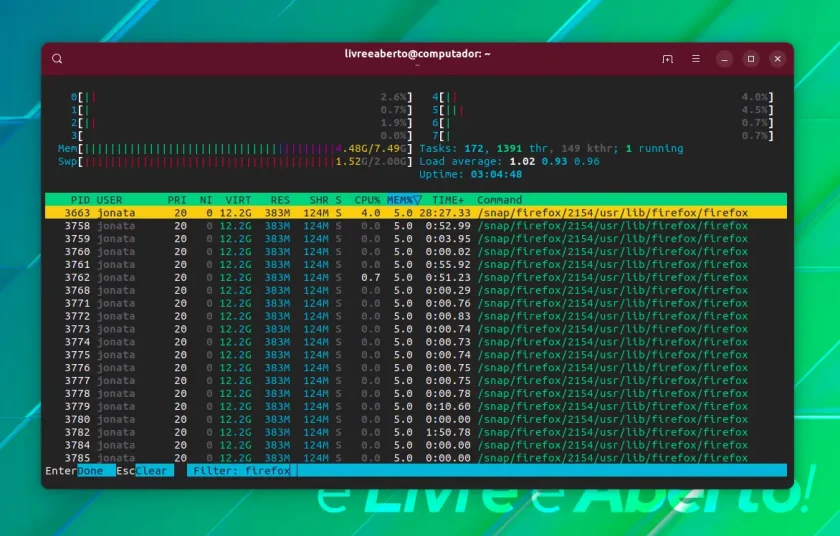Image resolution: width=840 pixels, height=536 pixels.
Task: Open the terminal hamburger menu
Action: (695, 59)
